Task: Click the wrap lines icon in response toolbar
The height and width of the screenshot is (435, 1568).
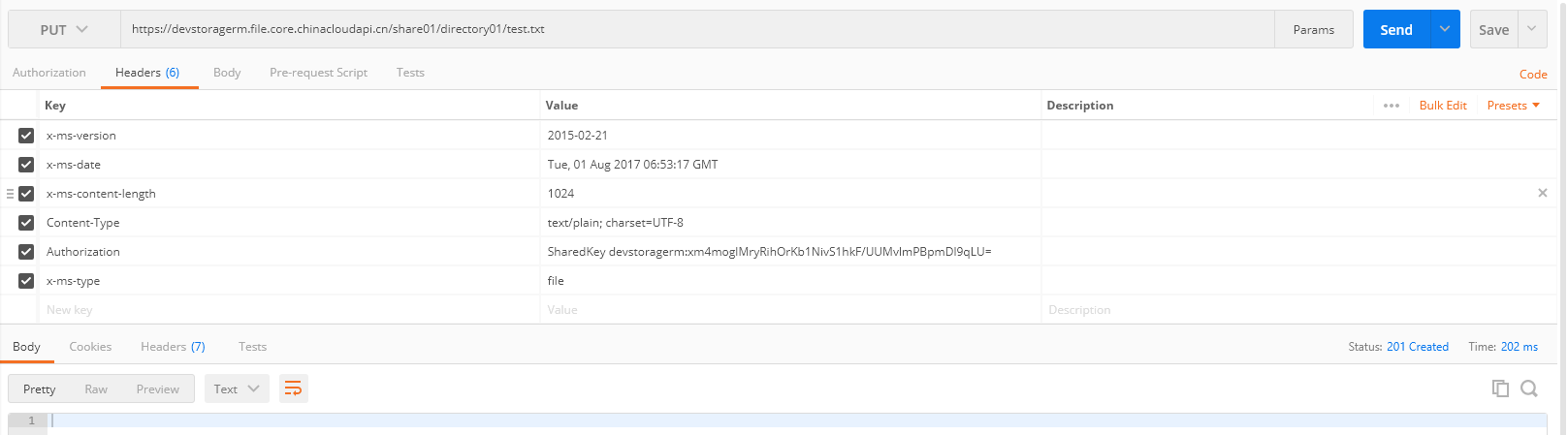Action: [x=293, y=388]
